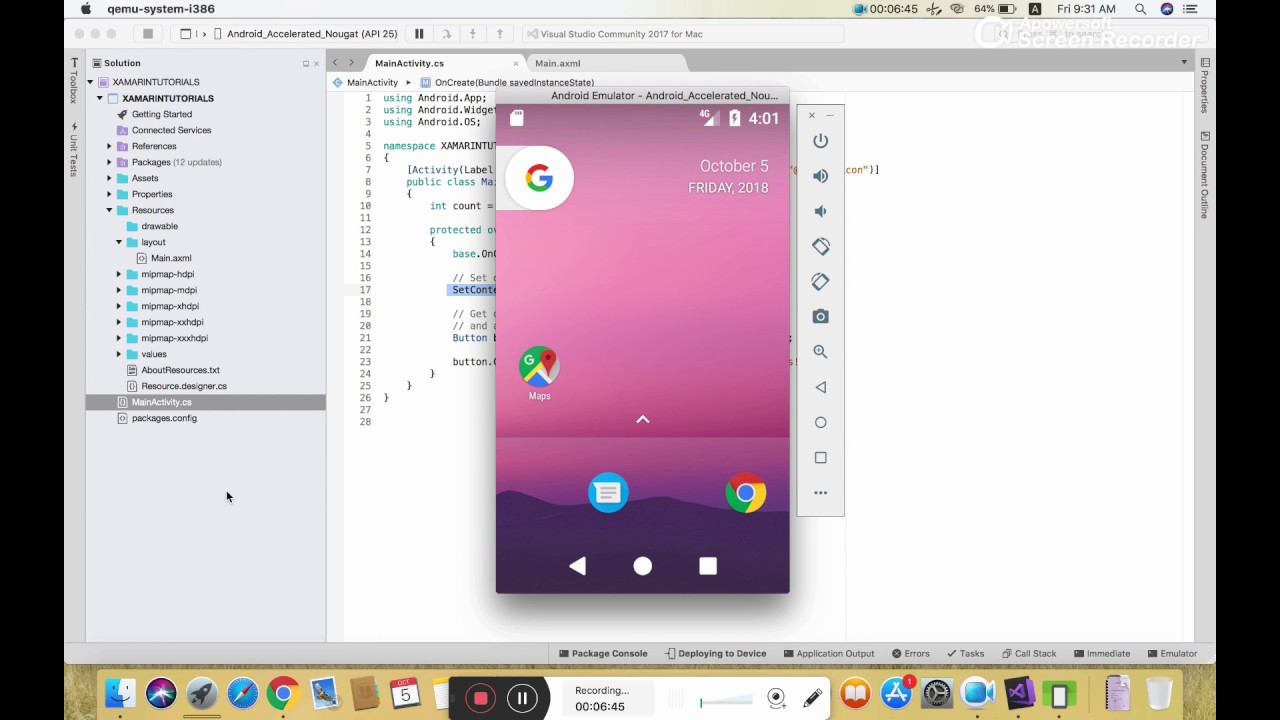This screenshot has width=1280, height=720.
Task: Tap Android back navigation button
Action: 577,566
